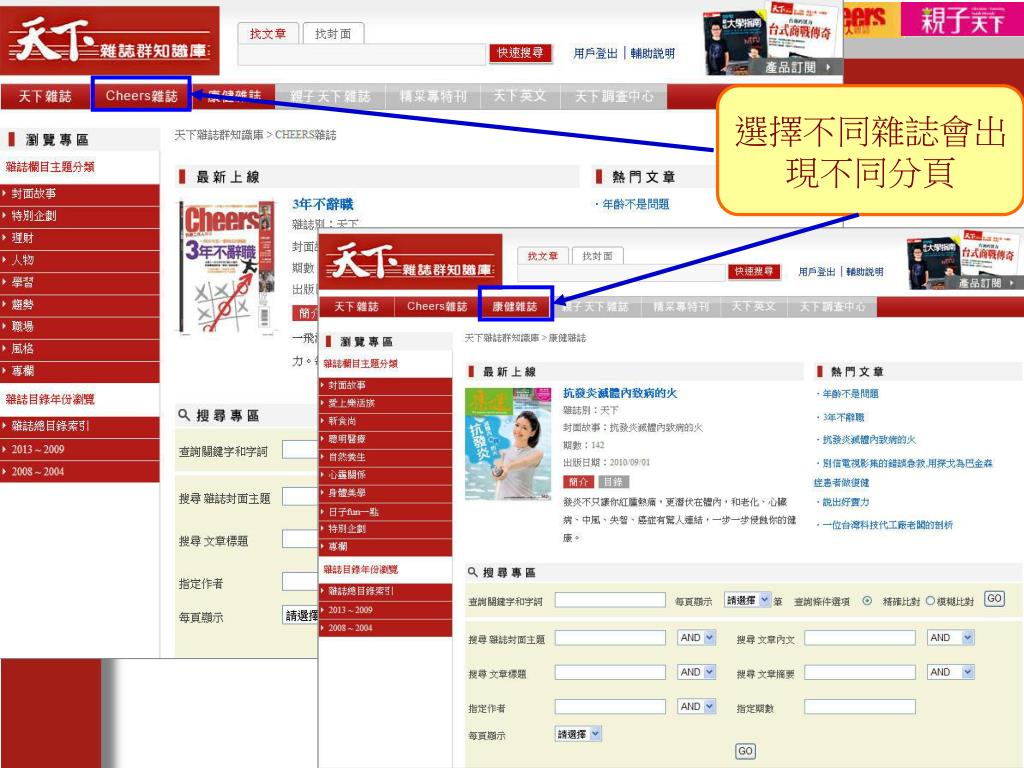Select 模糊比對 radio button
The image size is (1024, 768).
931,601
